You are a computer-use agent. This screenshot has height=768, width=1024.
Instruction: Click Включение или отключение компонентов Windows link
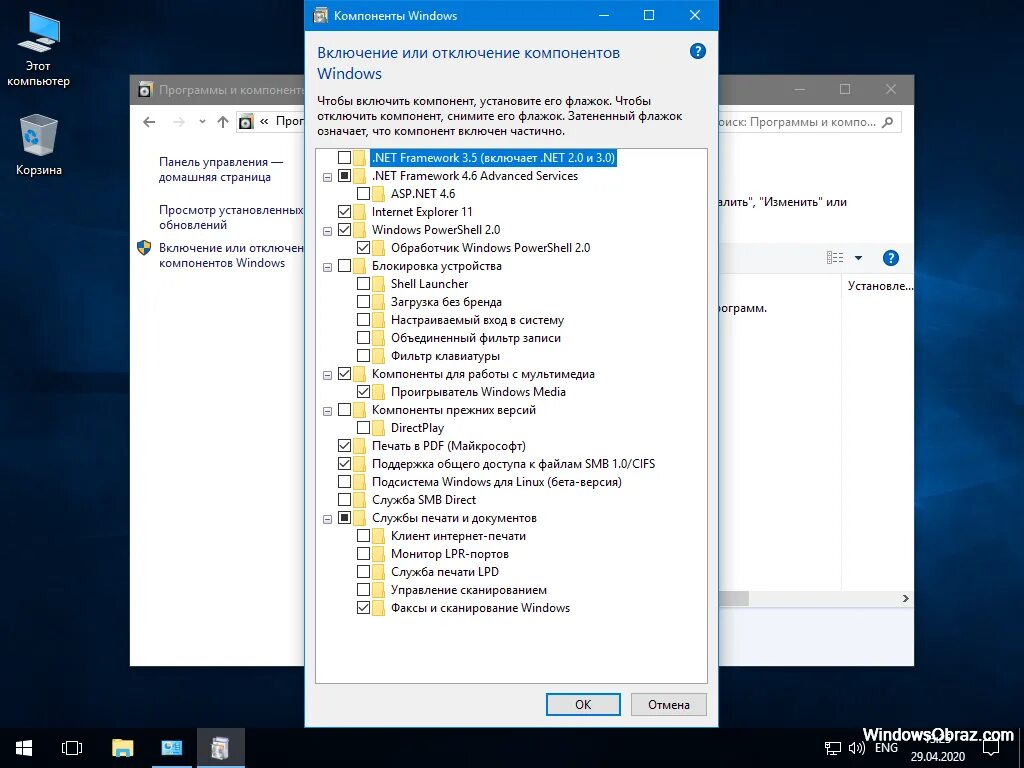click(x=231, y=255)
